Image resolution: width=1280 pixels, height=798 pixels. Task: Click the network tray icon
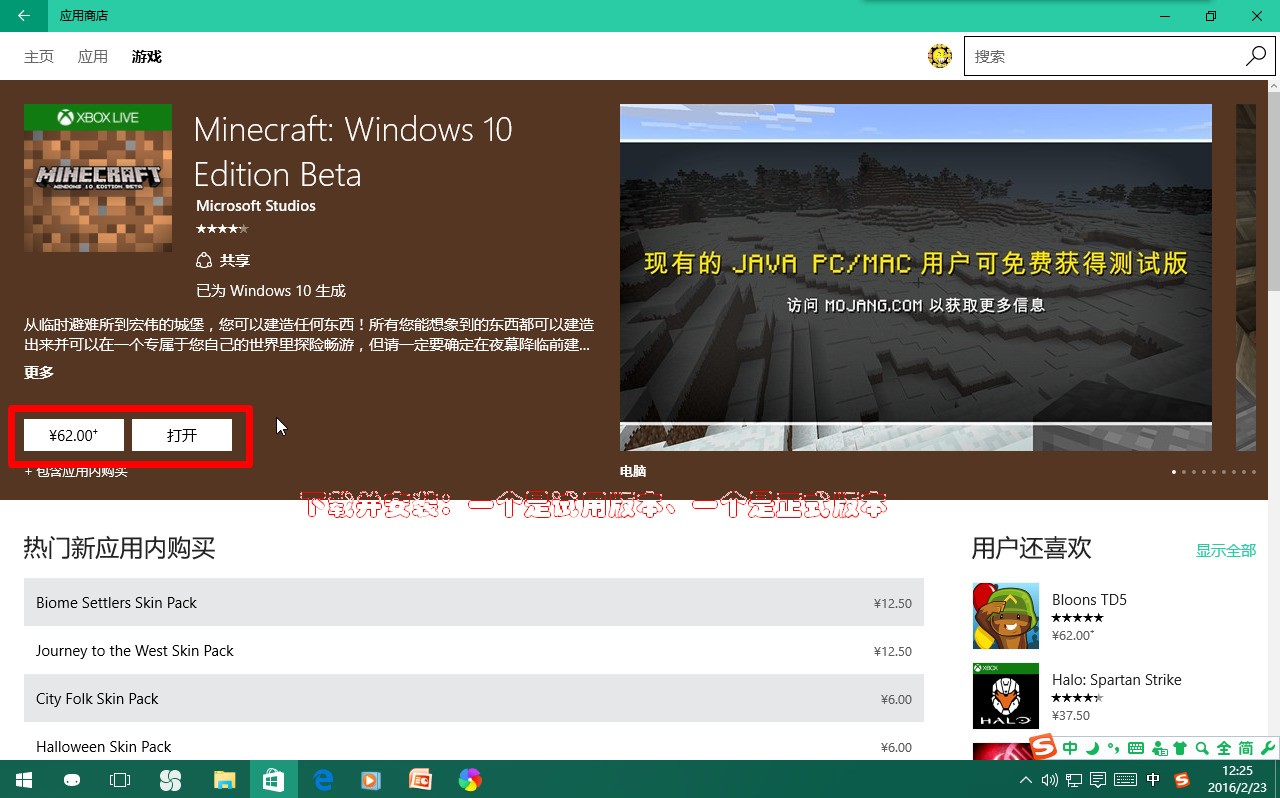click(1074, 779)
